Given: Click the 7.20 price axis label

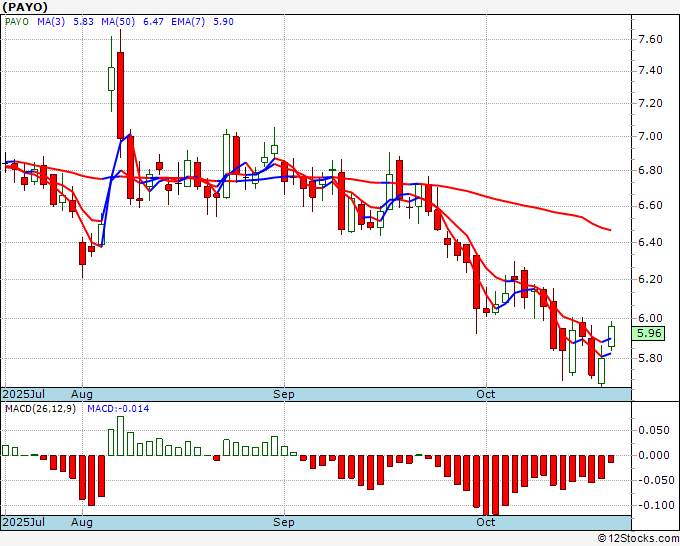Looking at the screenshot, I should 651,103.
